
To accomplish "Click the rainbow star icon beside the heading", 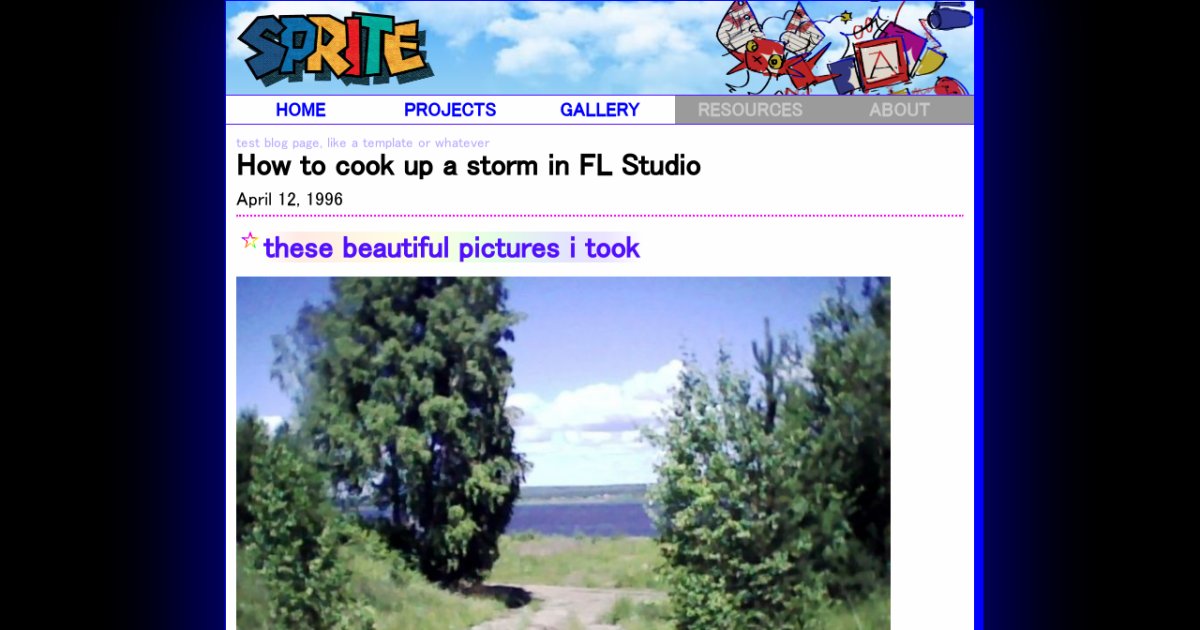I will click(249, 240).
